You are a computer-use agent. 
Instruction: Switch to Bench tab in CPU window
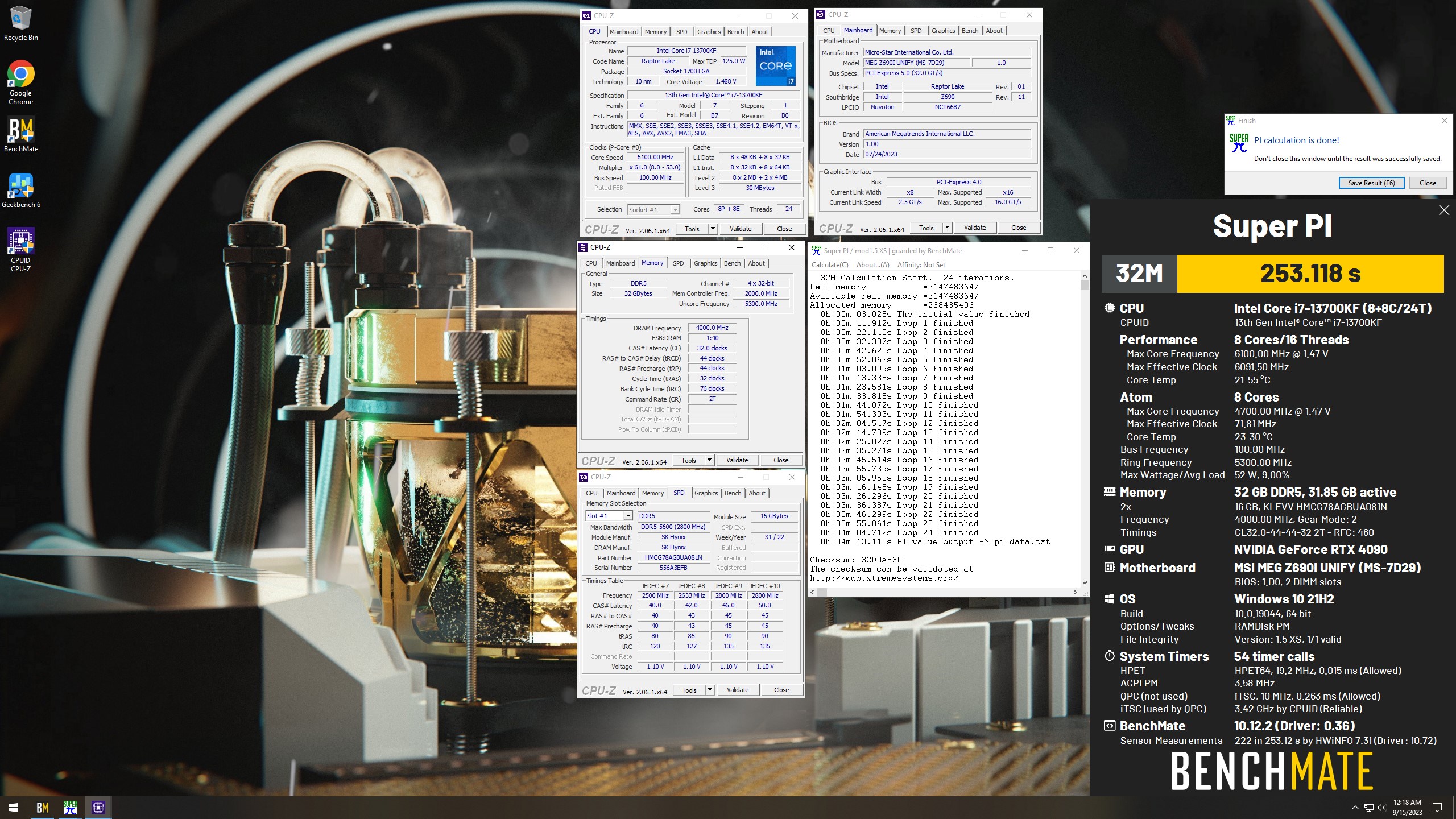735,32
